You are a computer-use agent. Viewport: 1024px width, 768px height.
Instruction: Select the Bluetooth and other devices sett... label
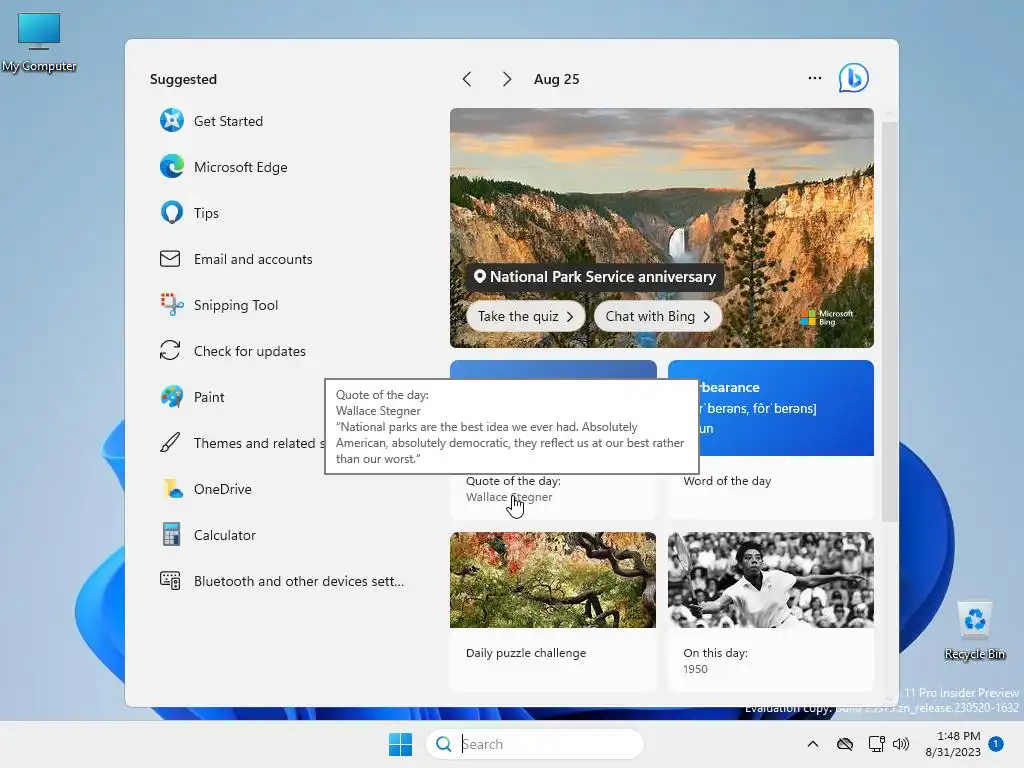pos(298,581)
